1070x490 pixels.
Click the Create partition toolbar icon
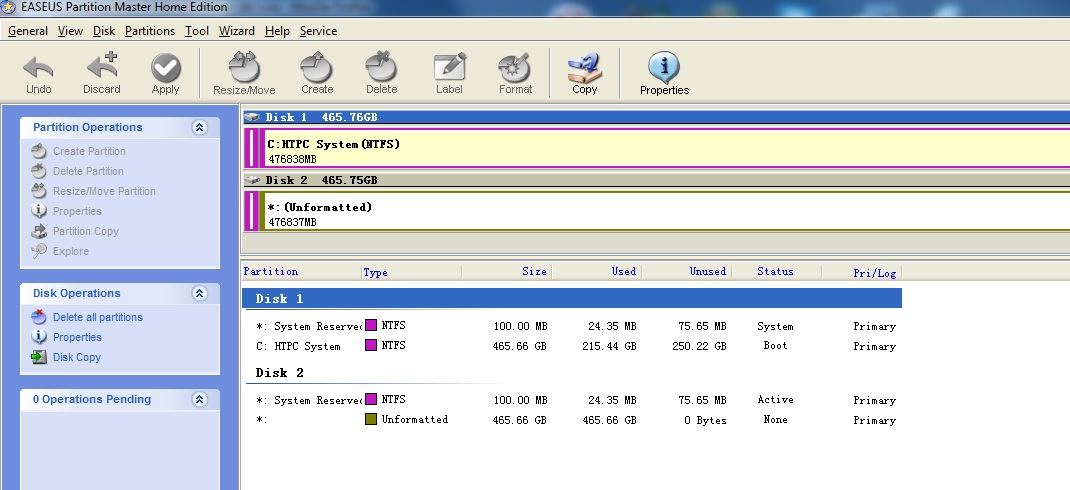pyautogui.click(x=317, y=68)
